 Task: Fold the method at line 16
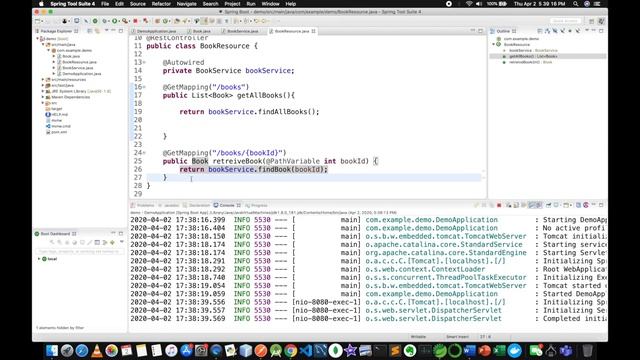click(x=144, y=87)
